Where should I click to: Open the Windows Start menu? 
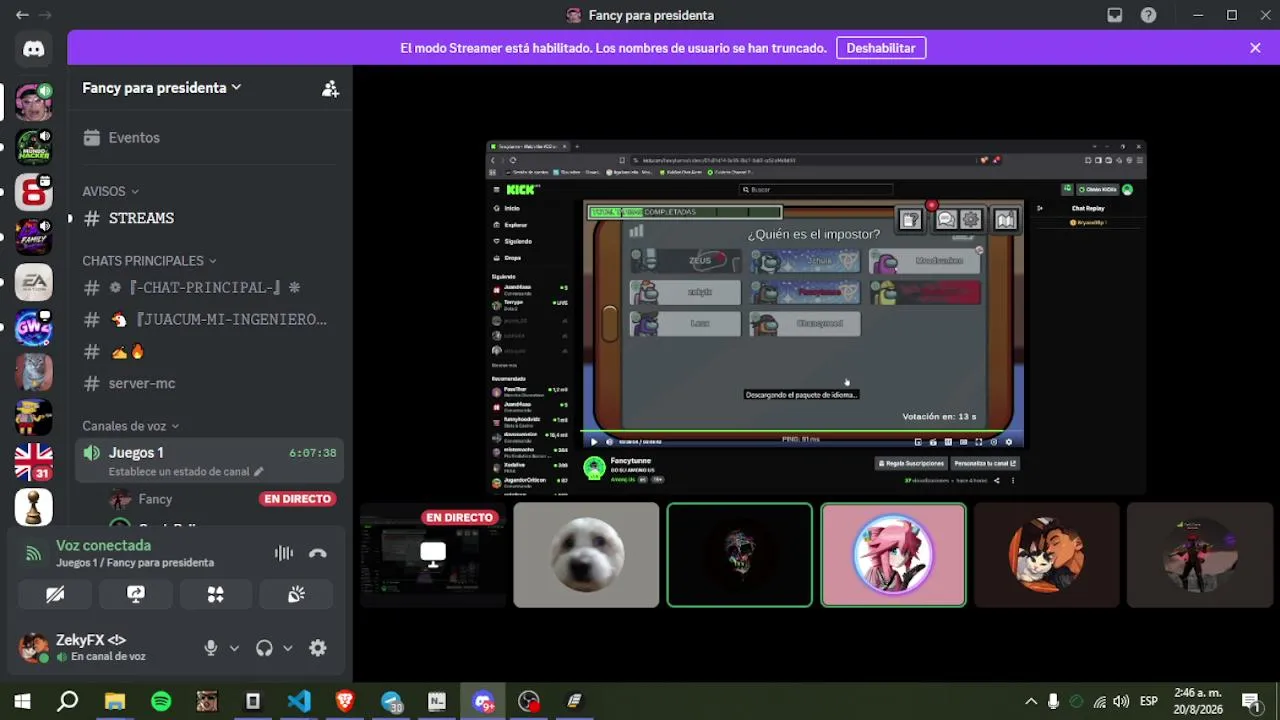22,701
